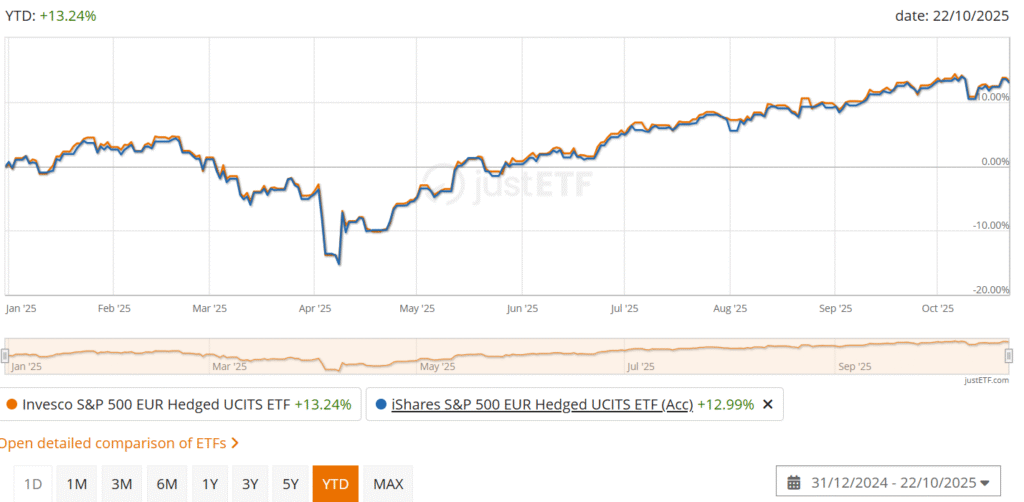Viewport: 1024px width, 502px height.
Task: Show MAX history range
Action: (388, 484)
